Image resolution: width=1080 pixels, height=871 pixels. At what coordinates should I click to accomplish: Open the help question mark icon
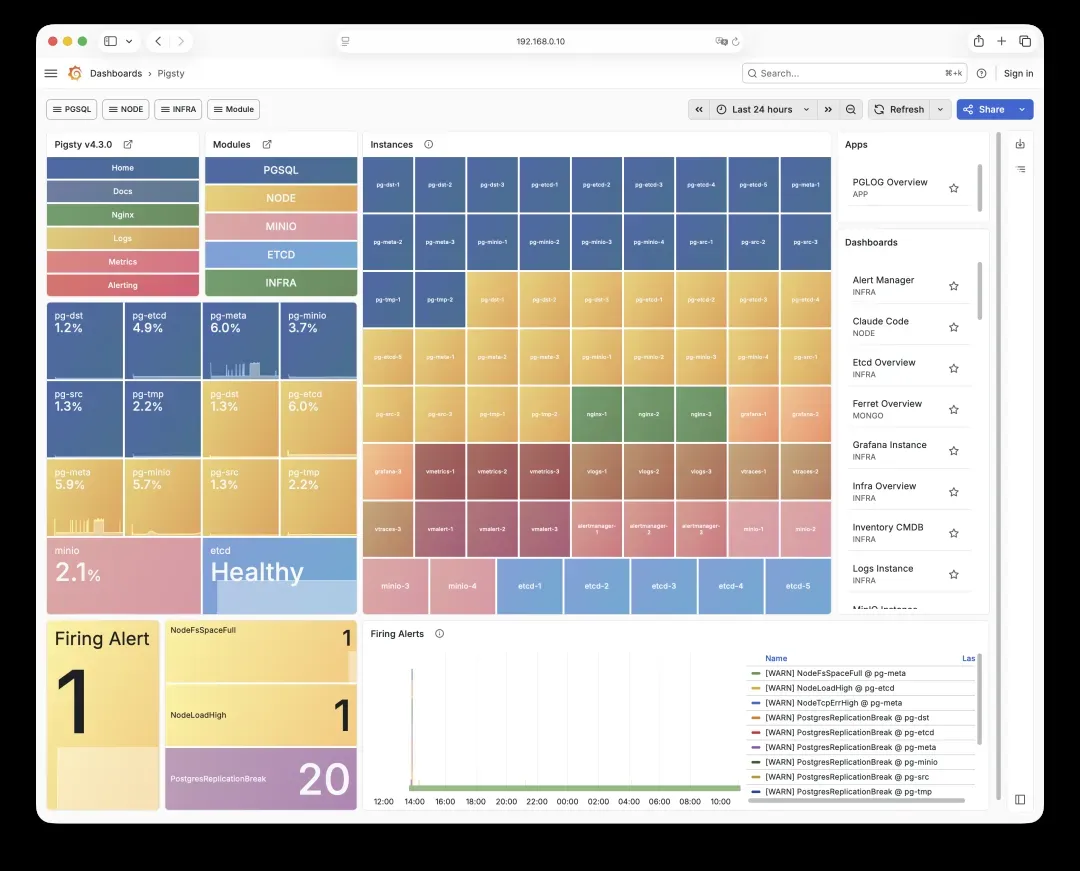tap(982, 74)
